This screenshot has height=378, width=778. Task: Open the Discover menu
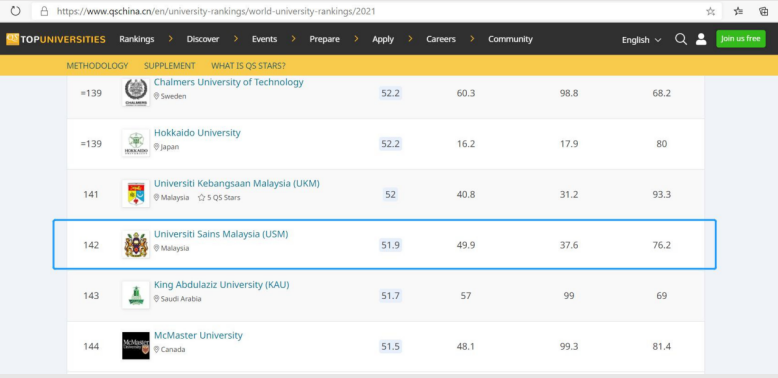202,39
